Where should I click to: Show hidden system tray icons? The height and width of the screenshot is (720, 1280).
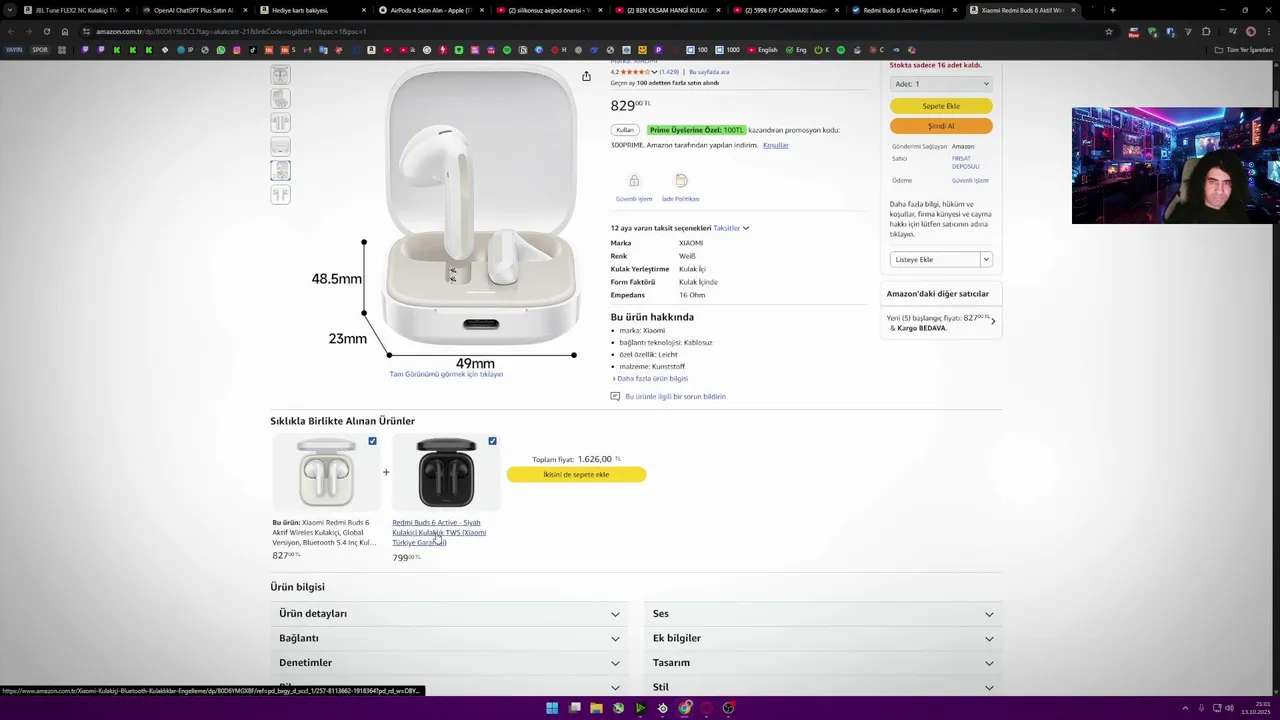coord(1185,708)
